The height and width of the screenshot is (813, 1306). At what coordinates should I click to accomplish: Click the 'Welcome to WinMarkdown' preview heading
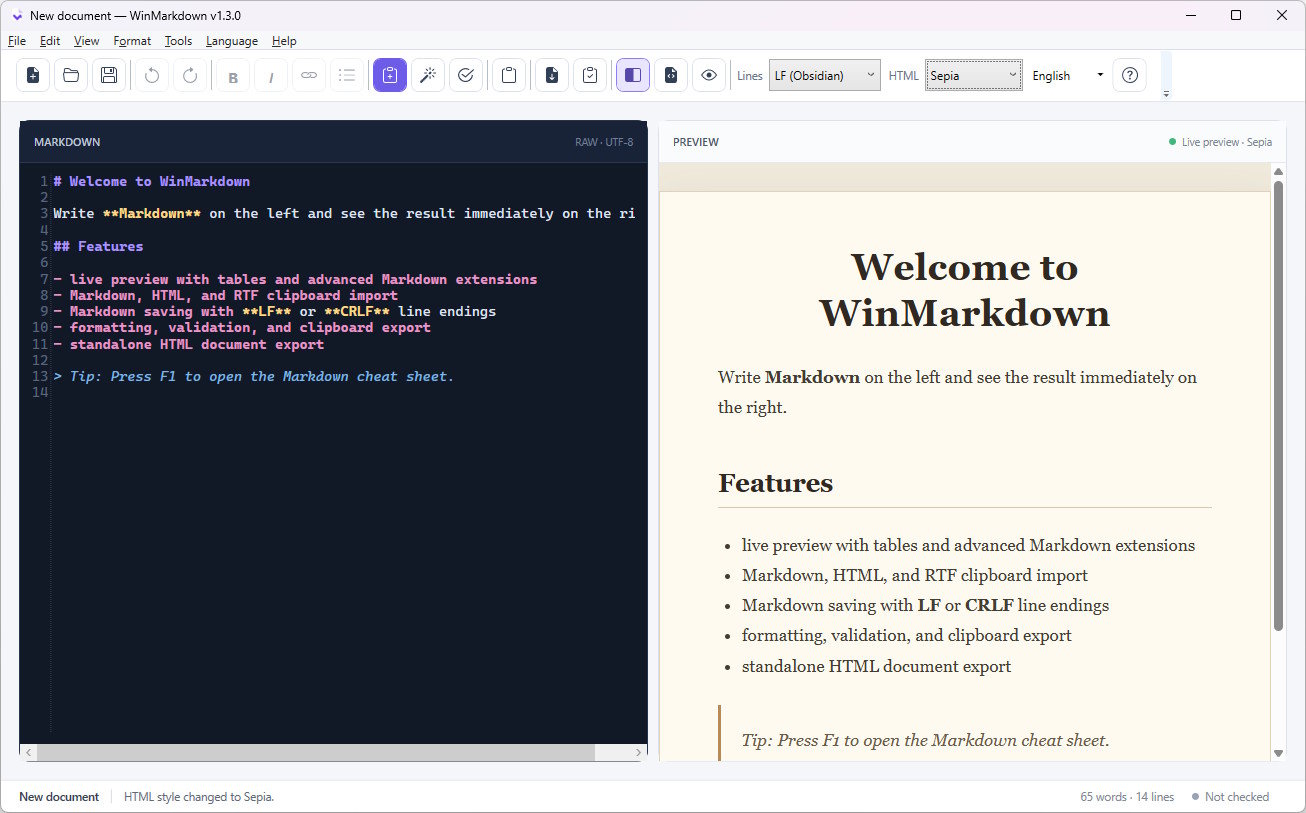pos(965,290)
